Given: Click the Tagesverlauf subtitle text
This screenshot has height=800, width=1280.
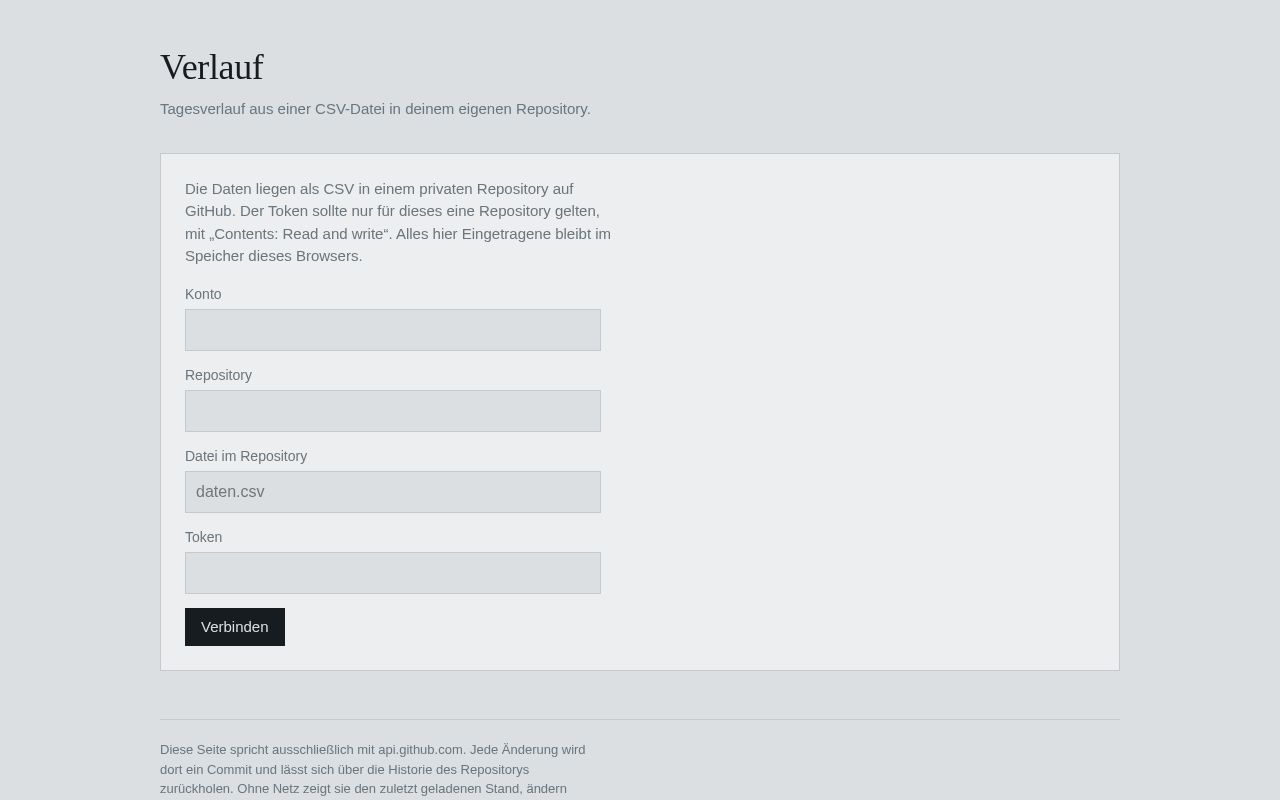Looking at the screenshot, I should pos(375,109).
